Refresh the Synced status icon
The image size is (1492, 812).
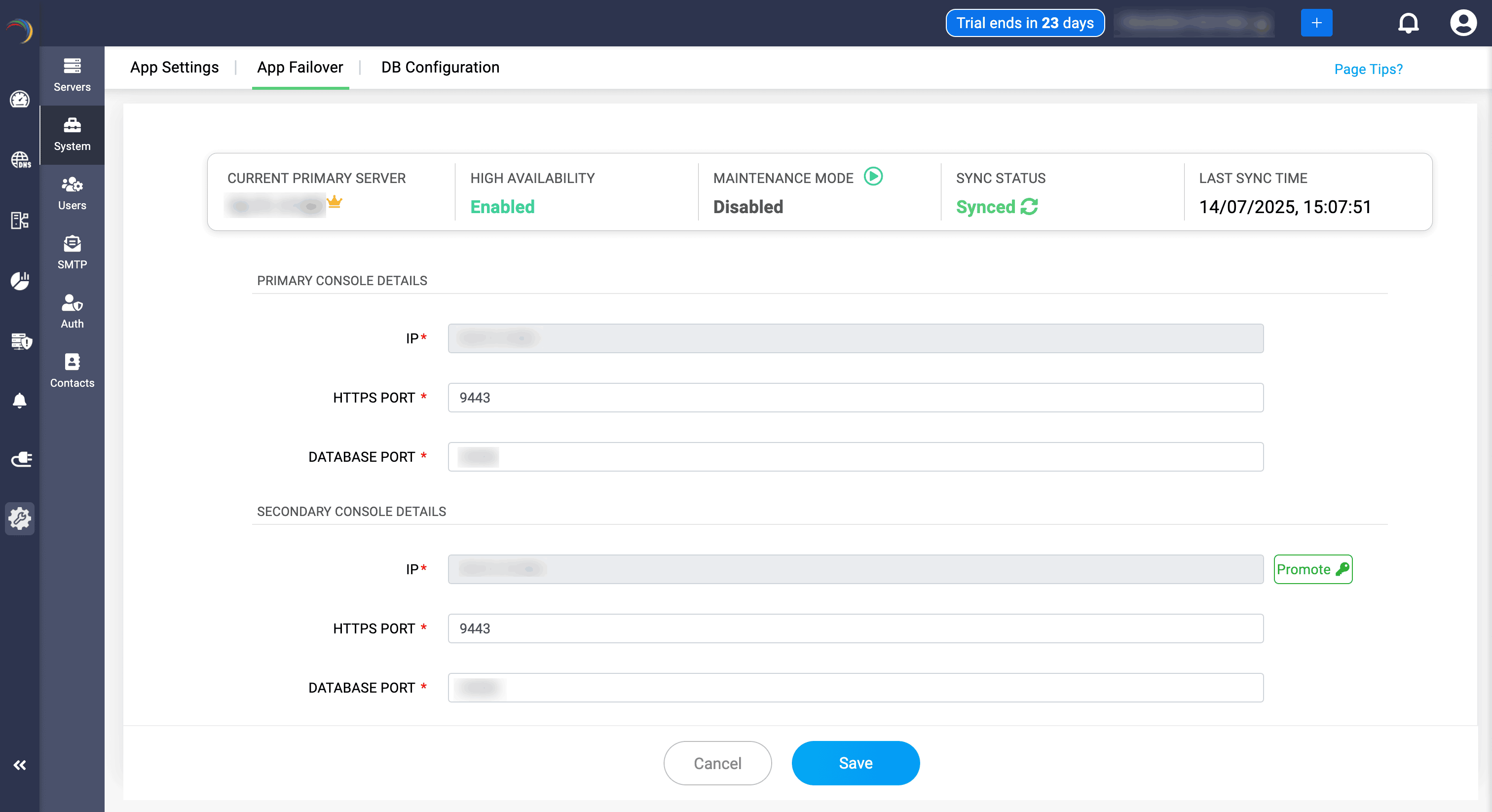[x=1029, y=207]
